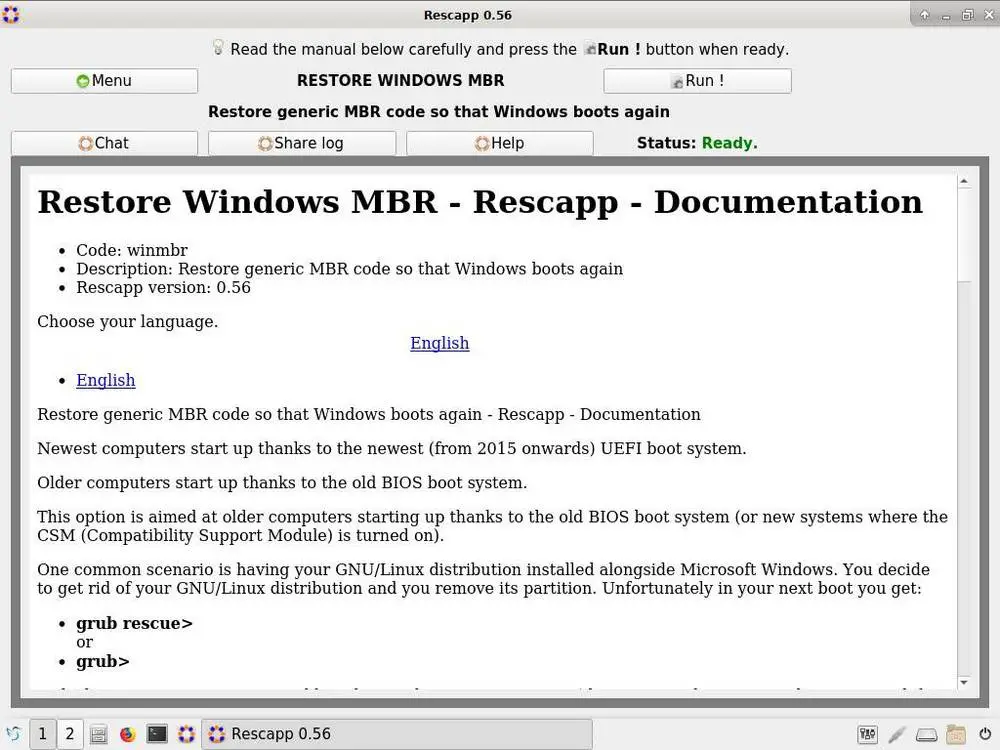
Task: Follow the bulleted English link
Action: point(106,380)
